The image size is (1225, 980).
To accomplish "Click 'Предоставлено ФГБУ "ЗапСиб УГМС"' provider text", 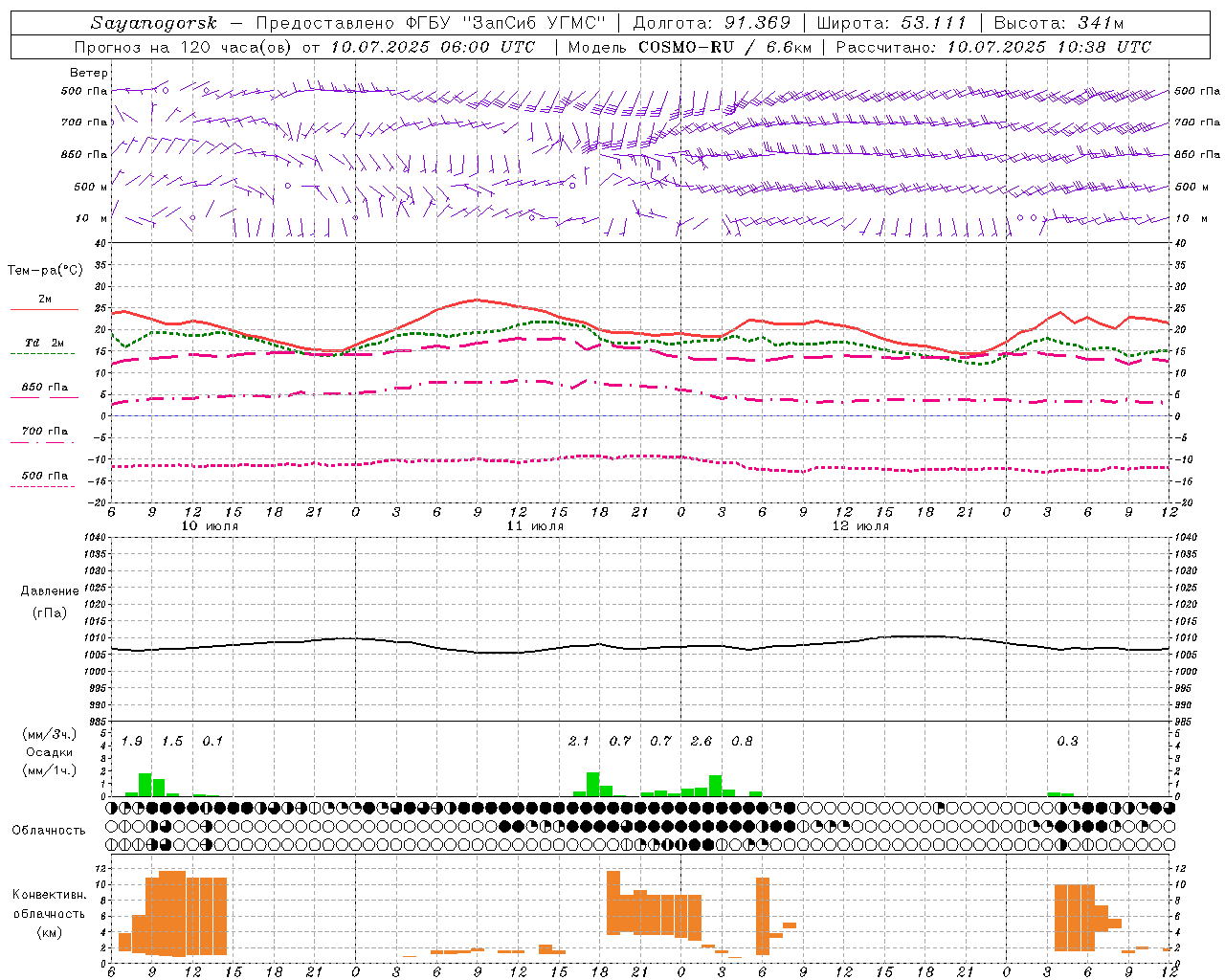I will pos(432,23).
